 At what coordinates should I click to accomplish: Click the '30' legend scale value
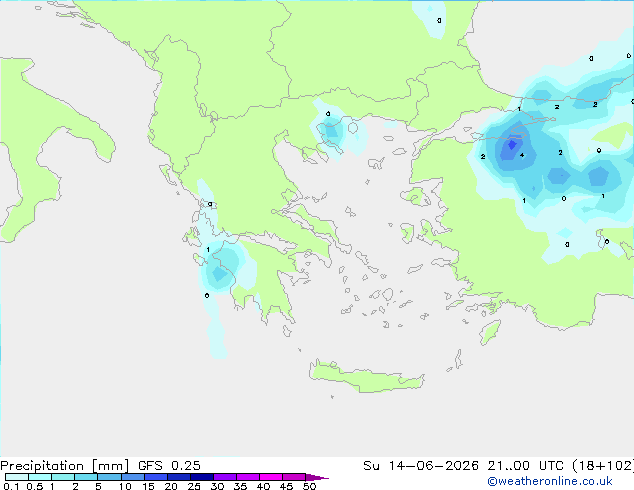[217, 486]
